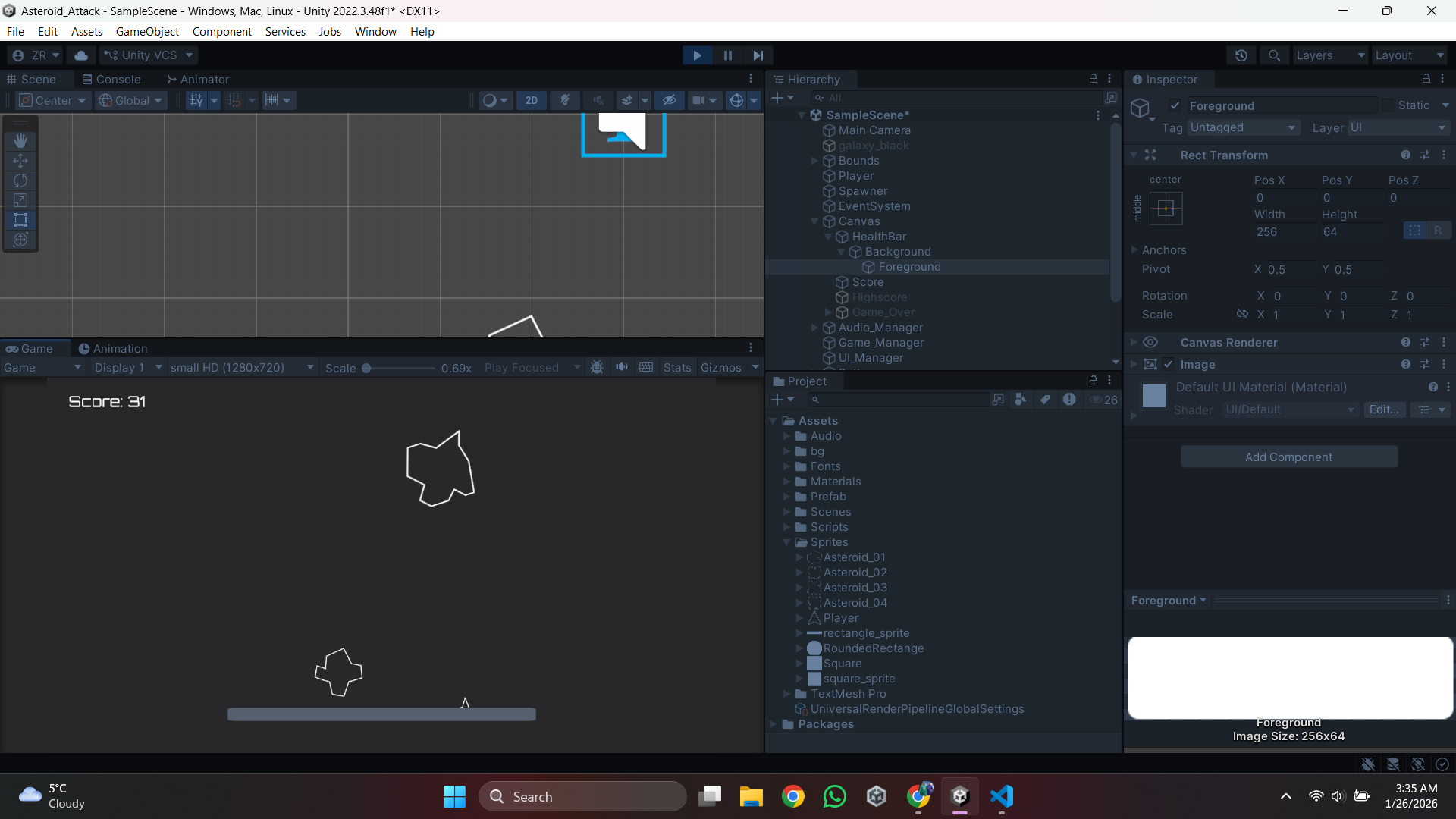This screenshot has width=1456, height=819.
Task: Open the Tag Untagged dropdown
Action: click(x=1242, y=127)
